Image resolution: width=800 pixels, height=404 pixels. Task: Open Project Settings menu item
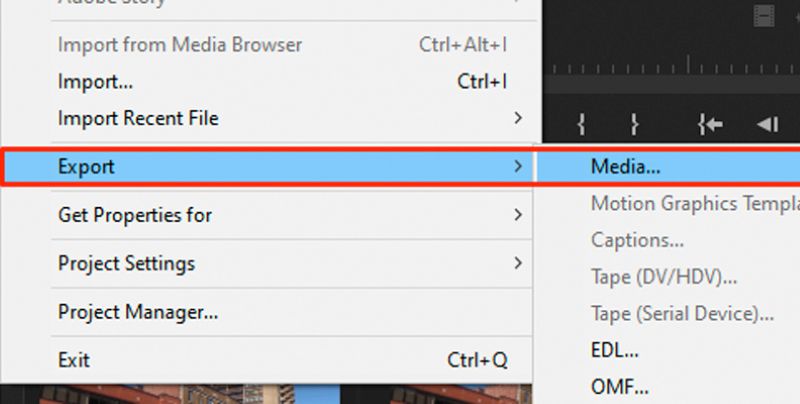pos(126,264)
